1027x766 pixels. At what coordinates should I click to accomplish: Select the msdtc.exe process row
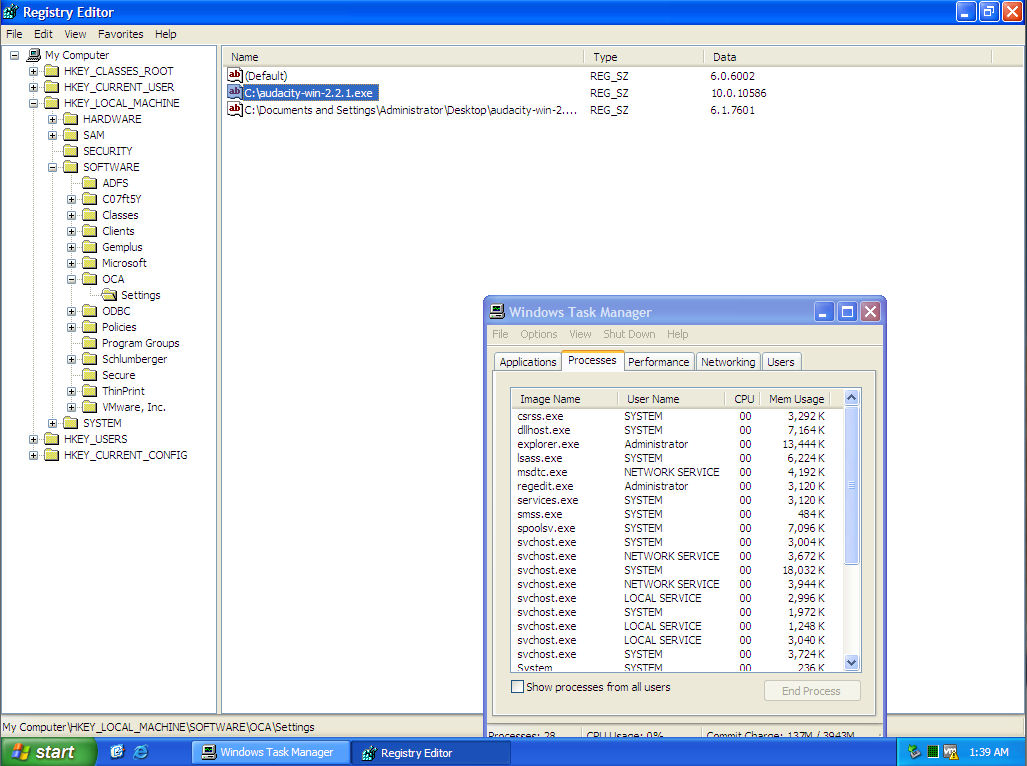click(x=678, y=472)
